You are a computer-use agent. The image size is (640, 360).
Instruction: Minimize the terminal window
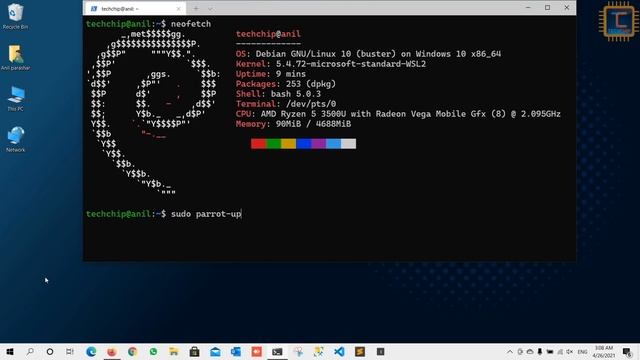(528, 8)
